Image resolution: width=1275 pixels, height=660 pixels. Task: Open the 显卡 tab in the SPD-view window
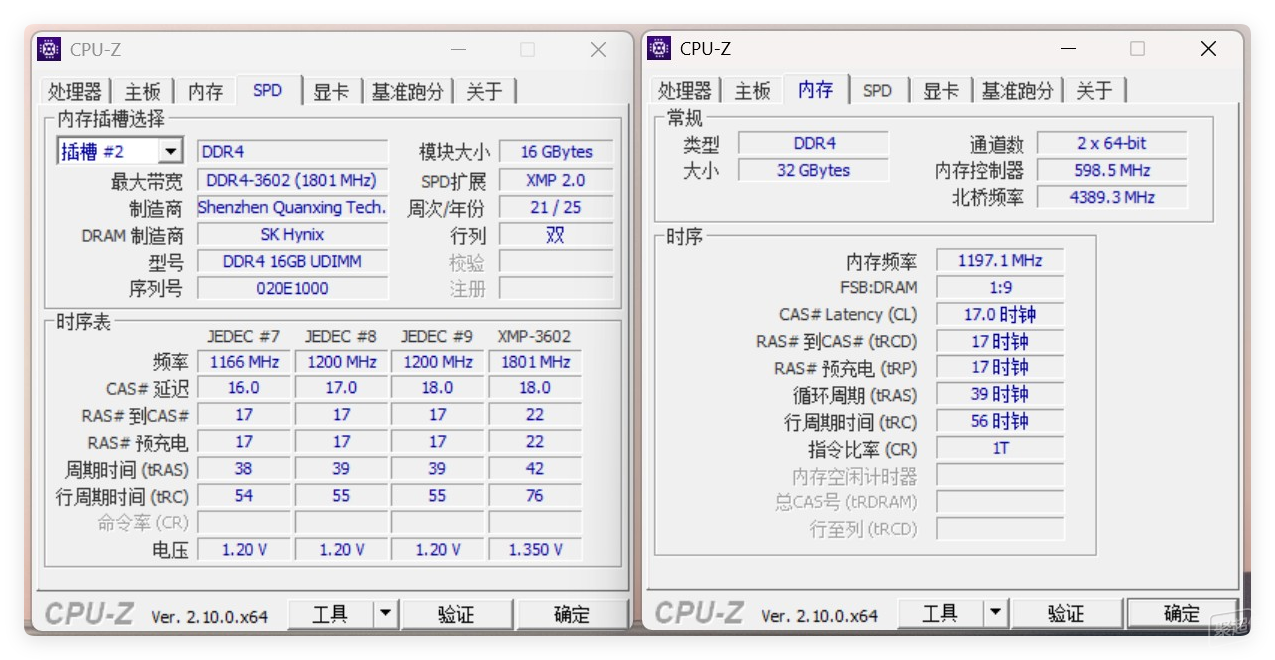pos(331,92)
